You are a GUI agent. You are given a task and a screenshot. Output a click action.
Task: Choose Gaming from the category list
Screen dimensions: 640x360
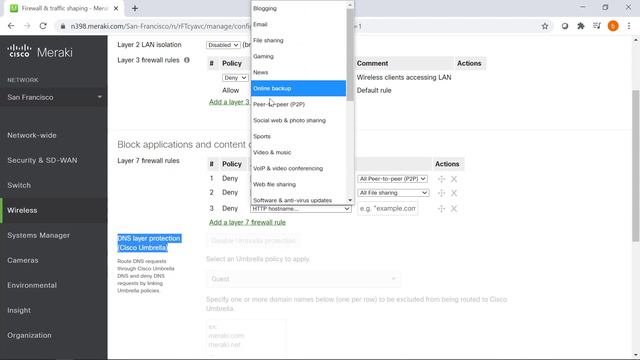click(x=298, y=56)
